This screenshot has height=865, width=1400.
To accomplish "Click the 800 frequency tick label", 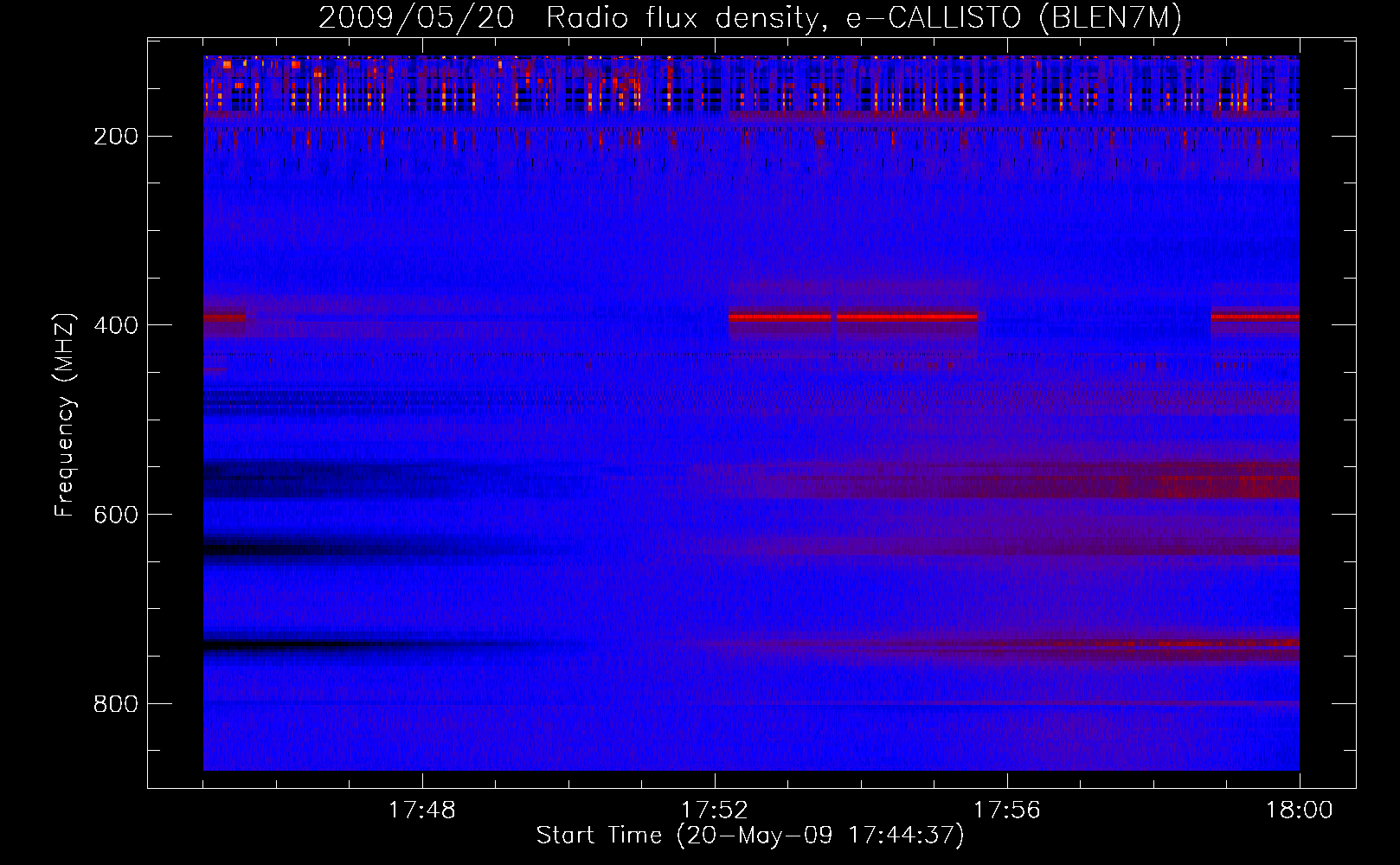I will 116,704.
